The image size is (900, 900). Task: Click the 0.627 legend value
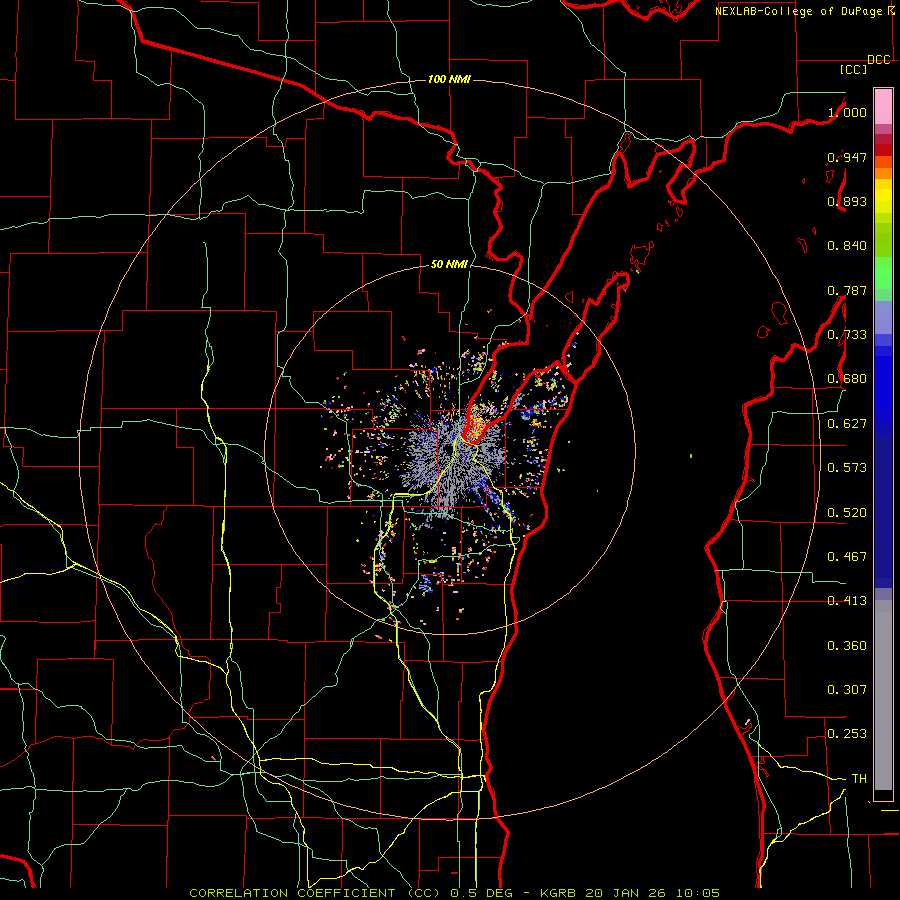click(x=847, y=424)
